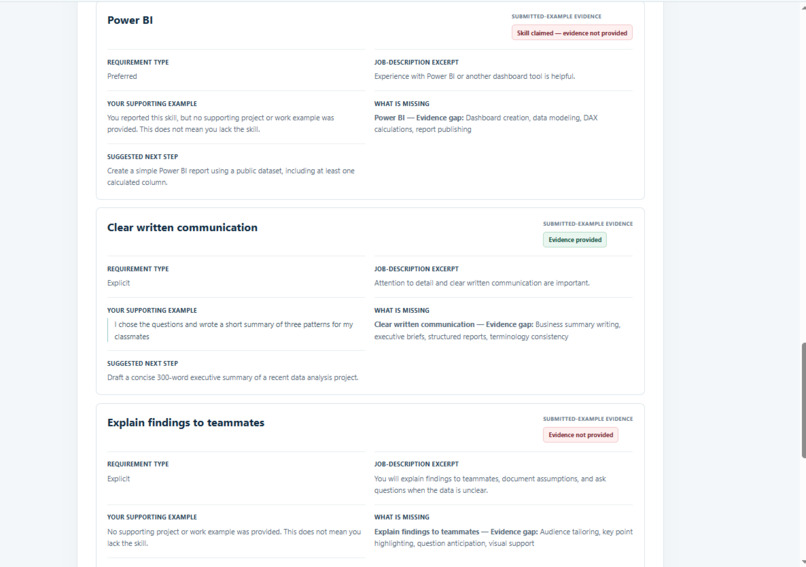Select the 'Power BI' card heading
The image size is (806, 567).
tap(130, 20)
